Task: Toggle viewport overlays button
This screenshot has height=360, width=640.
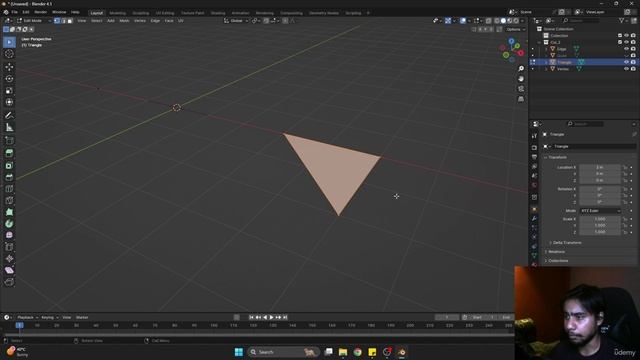Action: point(463,20)
